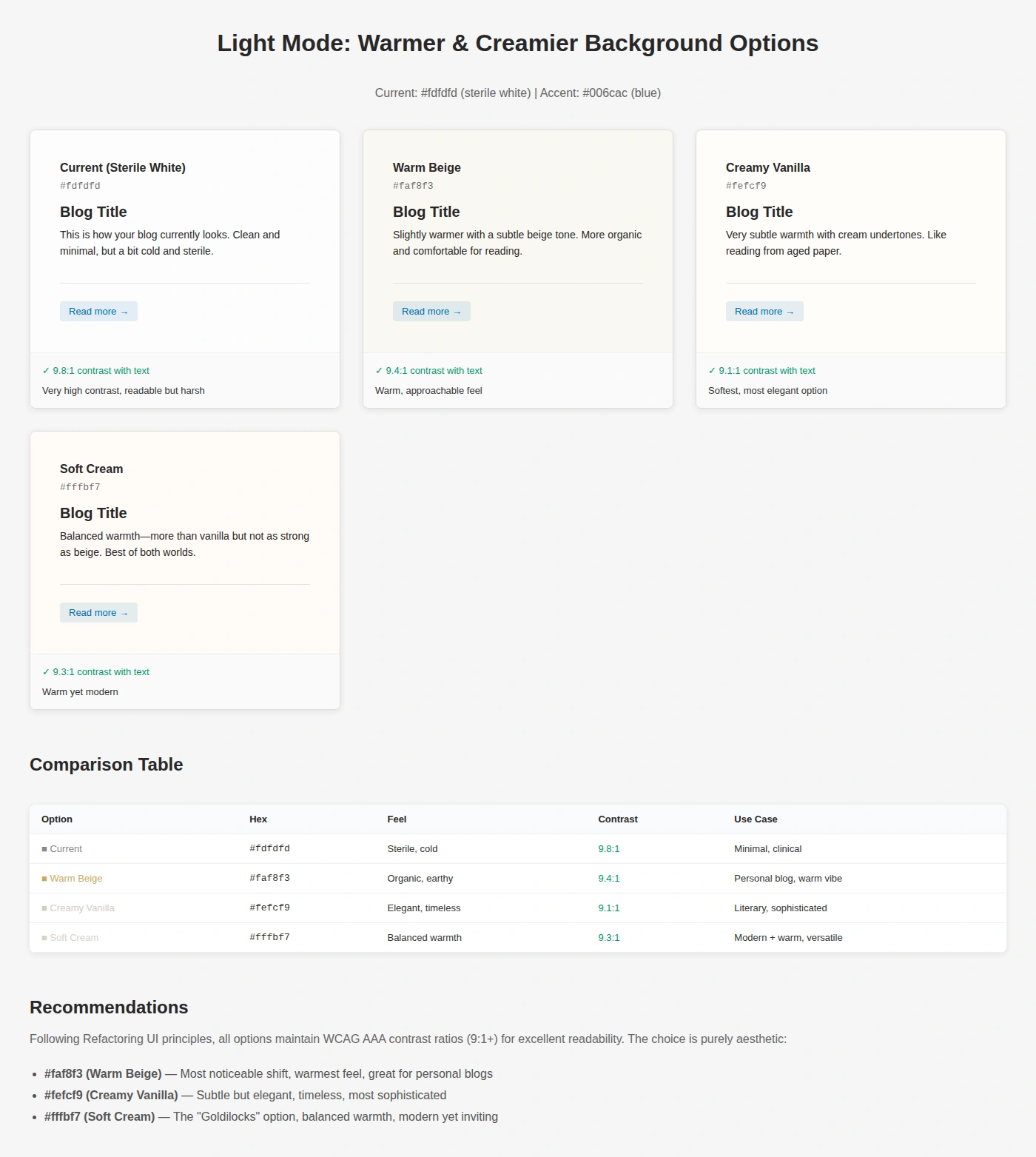Click the #fffbf7 hex code in the table
This screenshot has width=1036, height=1157.
pos(269,937)
